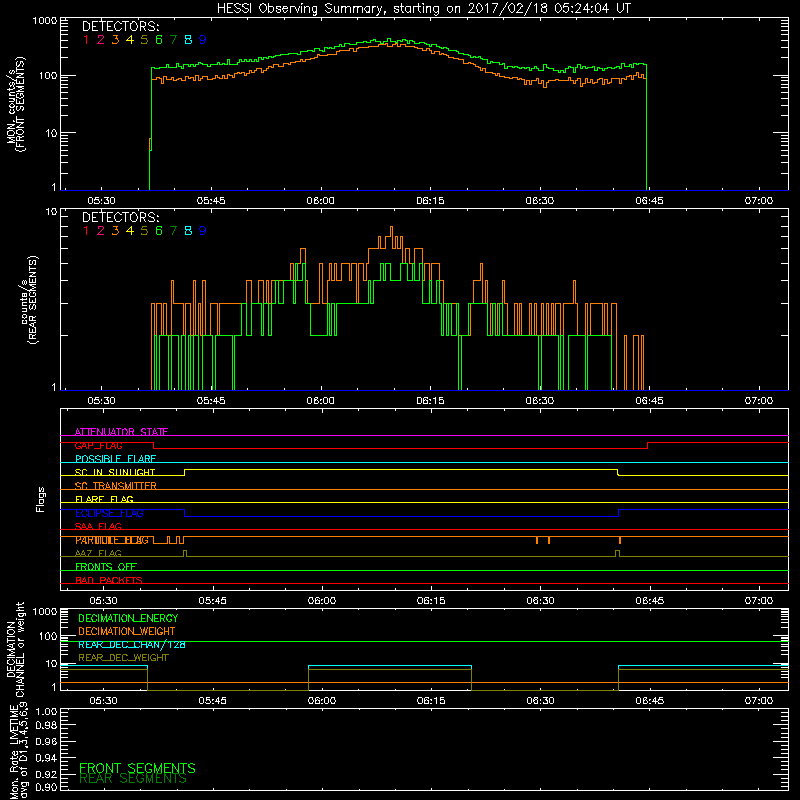
Task: Pick red detector 1 in front segments legend
Action: pyautogui.click(x=86, y=40)
